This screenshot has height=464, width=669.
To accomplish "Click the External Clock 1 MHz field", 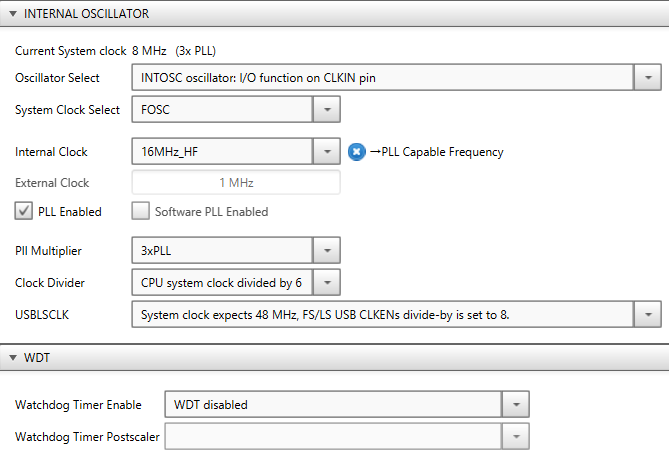I will click(x=236, y=183).
